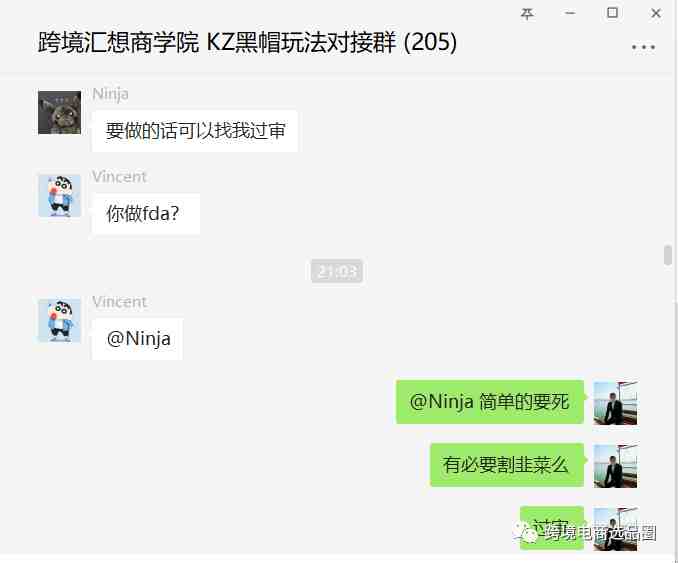Viewport: 678px width, 563px height.
Task: Pin the chat window on top
Action: [527, 14]
